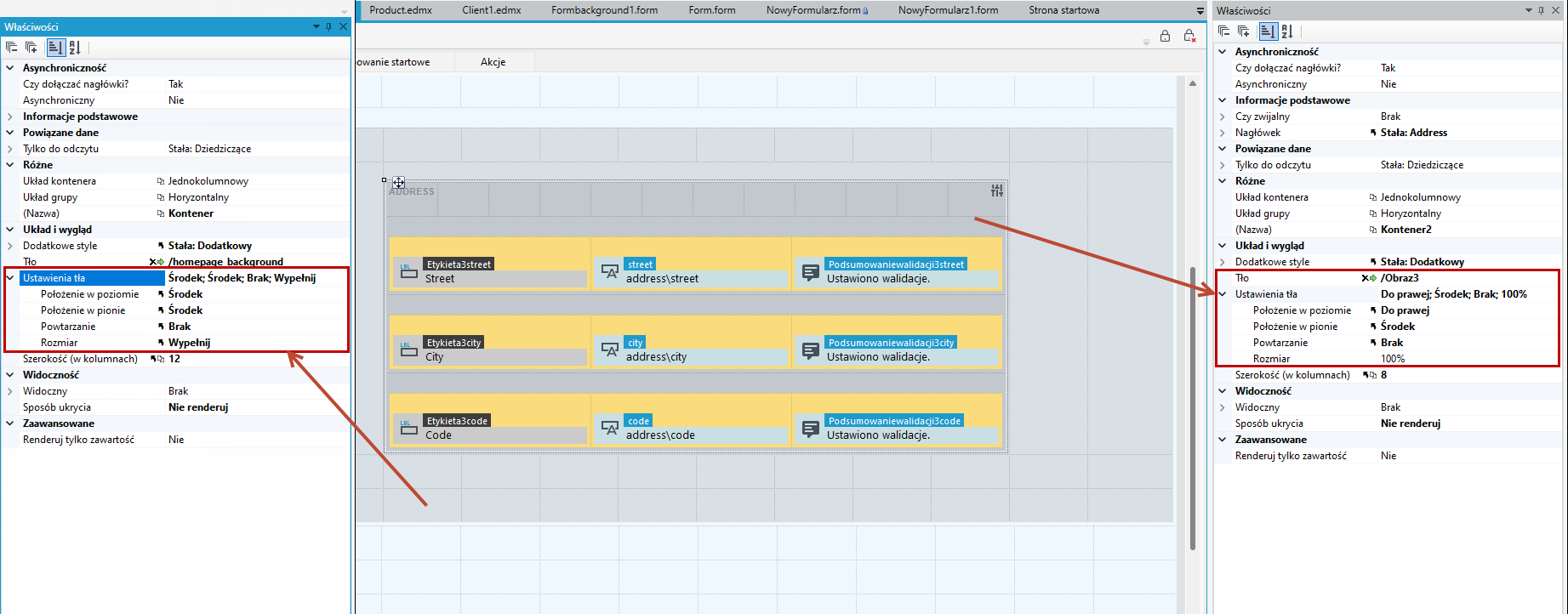Collapse Ustawienia tła in left panel
The image size is (1568, 614).
[x=10, y=278]
